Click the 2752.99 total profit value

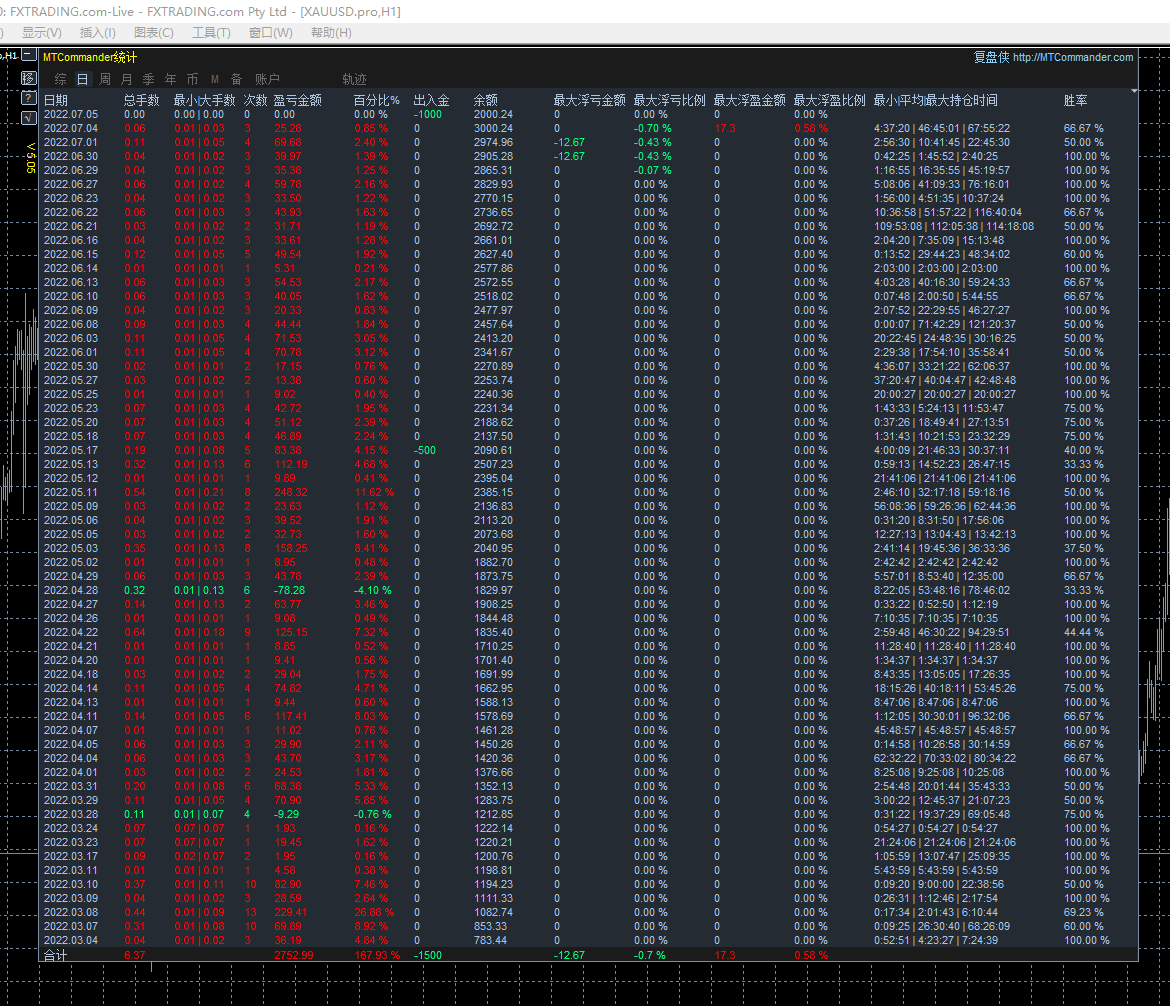pyautogui.click(x=293, y=955)
